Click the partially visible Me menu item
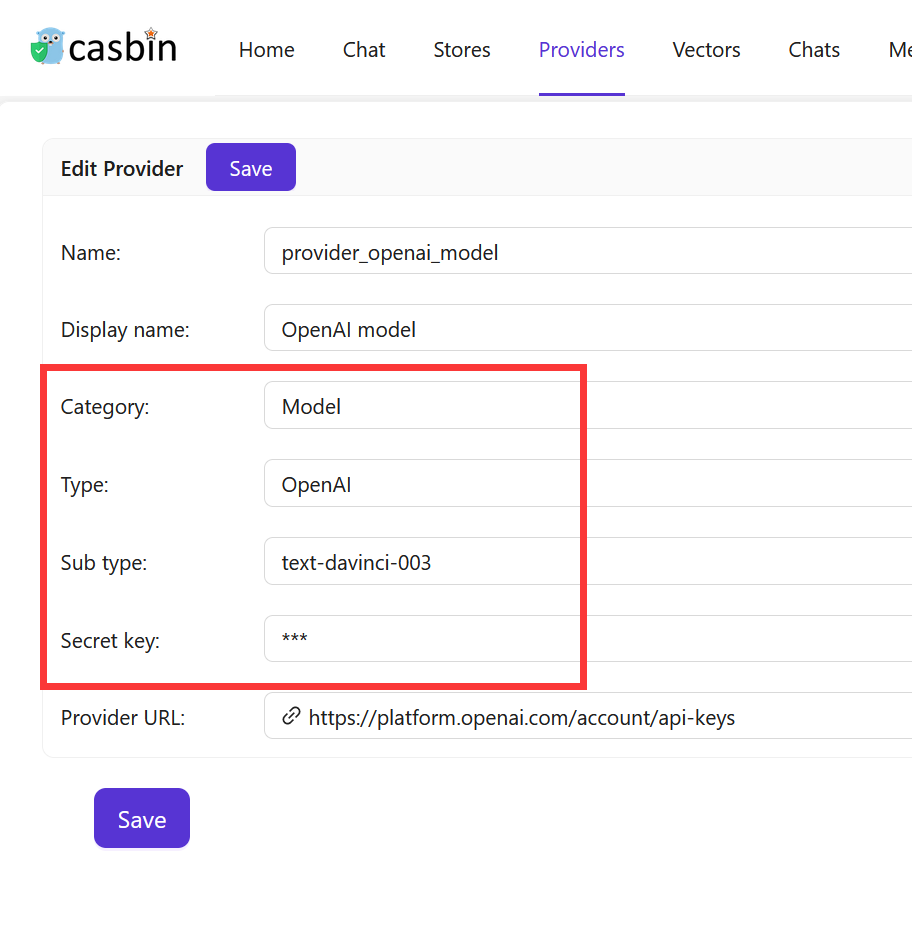The height and width of the screenshot is (944, 912). [x=899, y=49]
